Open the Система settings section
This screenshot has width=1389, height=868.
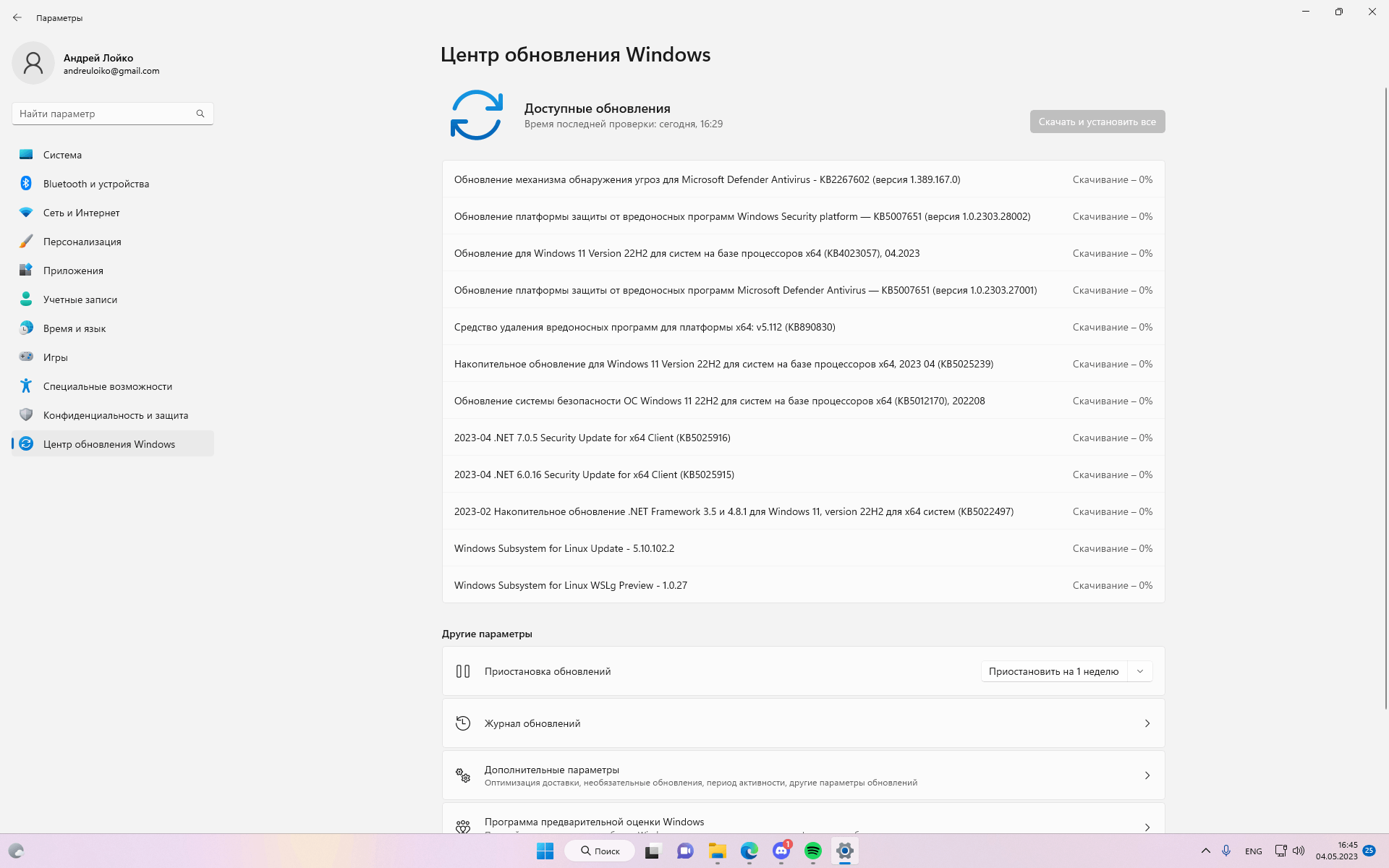pos(113,154)
